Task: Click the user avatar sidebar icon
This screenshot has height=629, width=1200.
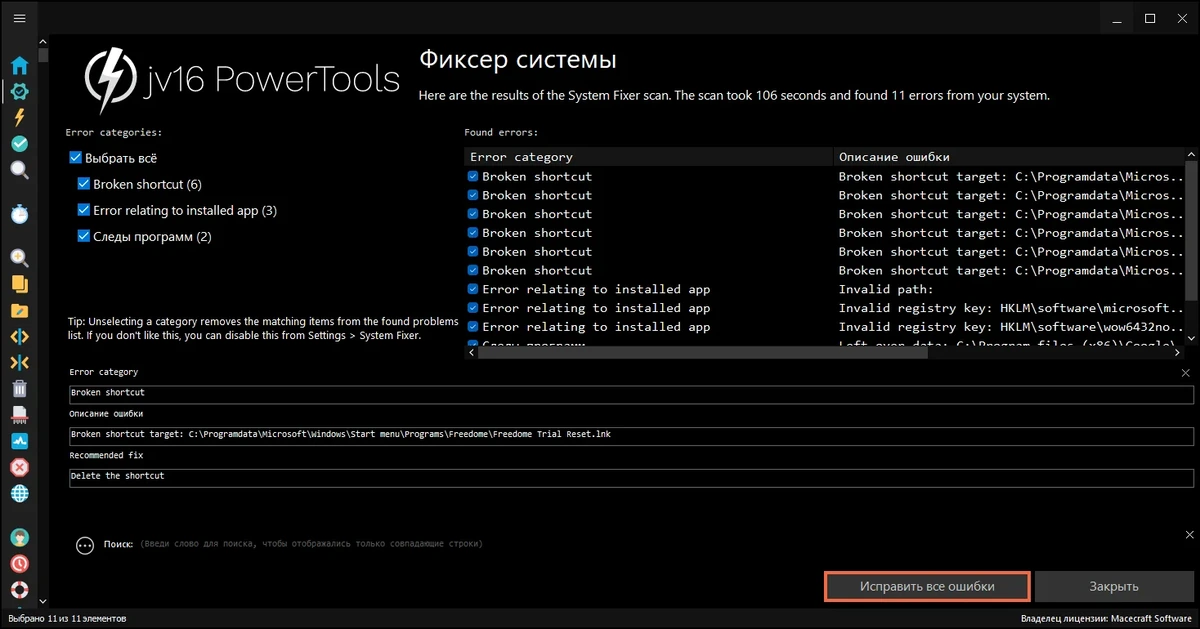Action: (19, 538)
